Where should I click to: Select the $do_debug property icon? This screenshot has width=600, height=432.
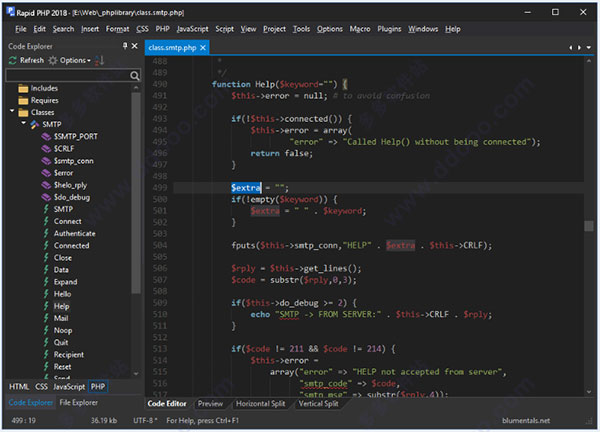(46, 197)
